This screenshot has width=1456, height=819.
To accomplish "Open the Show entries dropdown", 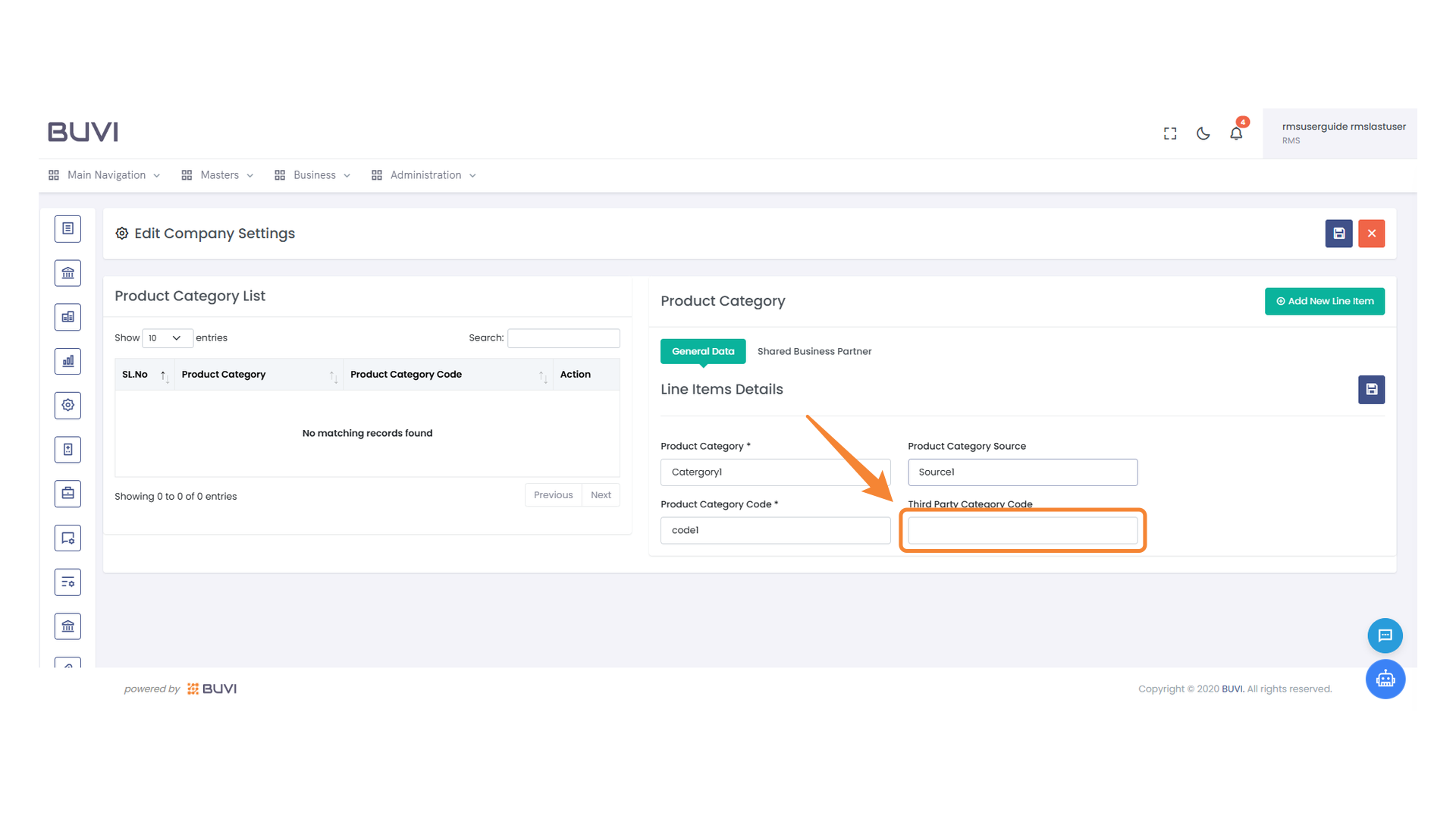I will pyautogui.click(x=167, y=338).
